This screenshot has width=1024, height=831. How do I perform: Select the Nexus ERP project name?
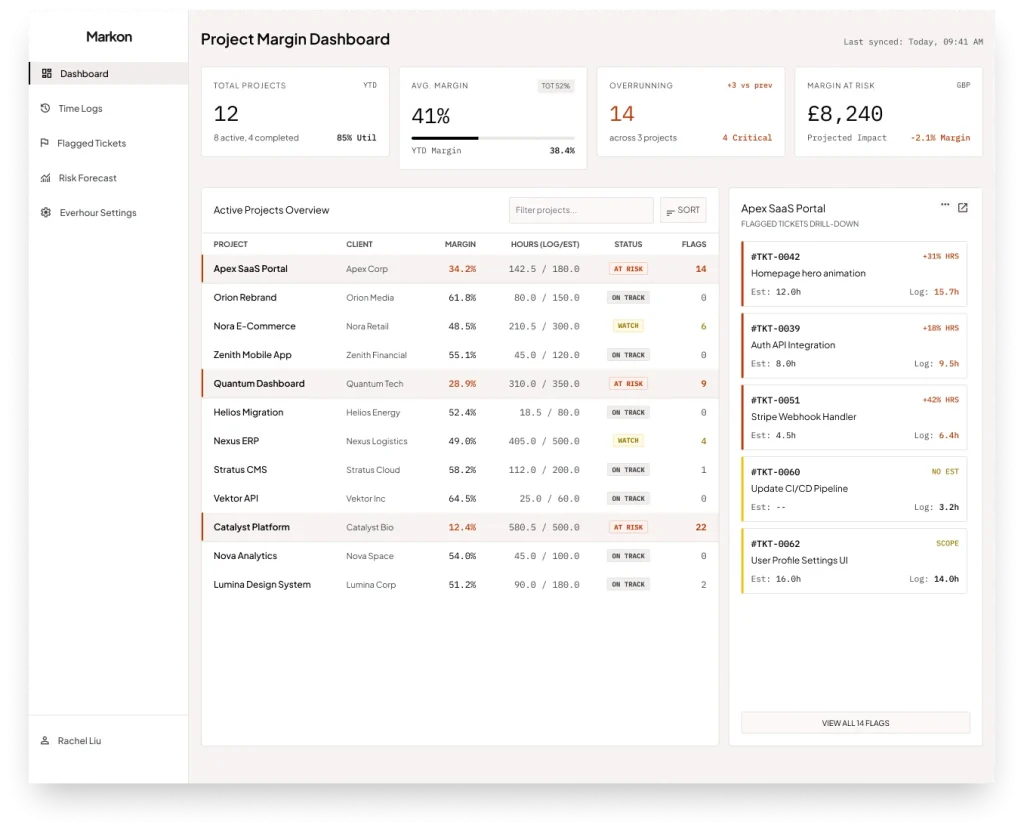tap(236, 441)
